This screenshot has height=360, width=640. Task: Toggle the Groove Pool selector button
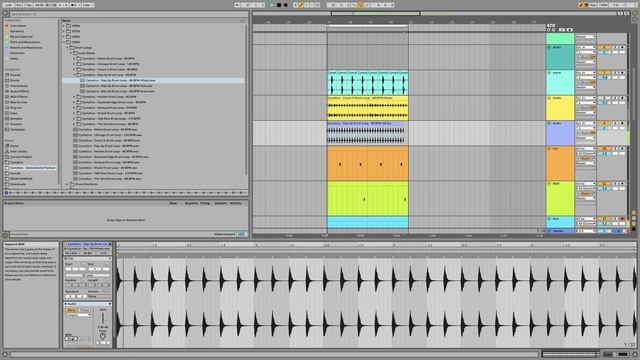(x=5, y=235)
